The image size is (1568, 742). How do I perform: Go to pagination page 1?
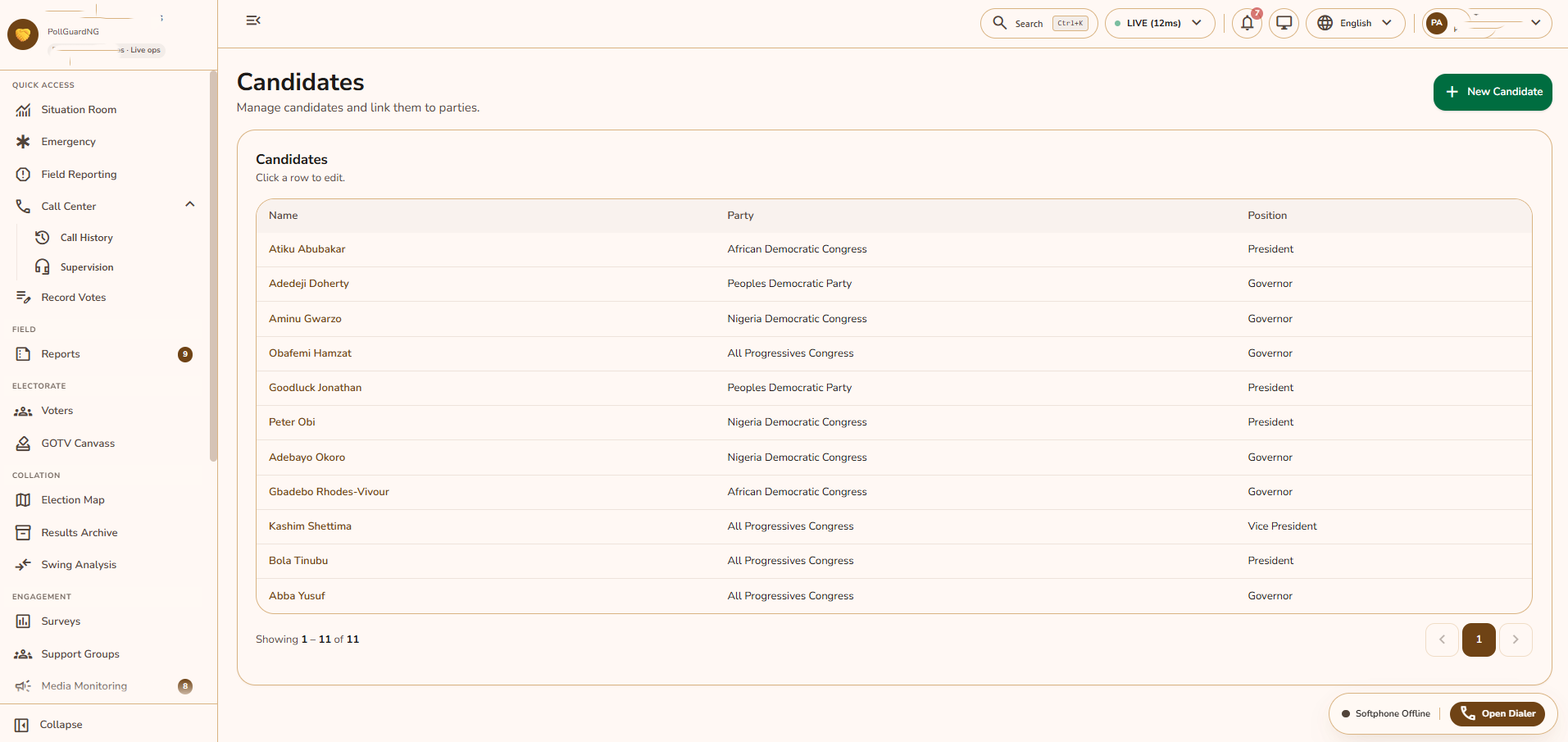1479,640
